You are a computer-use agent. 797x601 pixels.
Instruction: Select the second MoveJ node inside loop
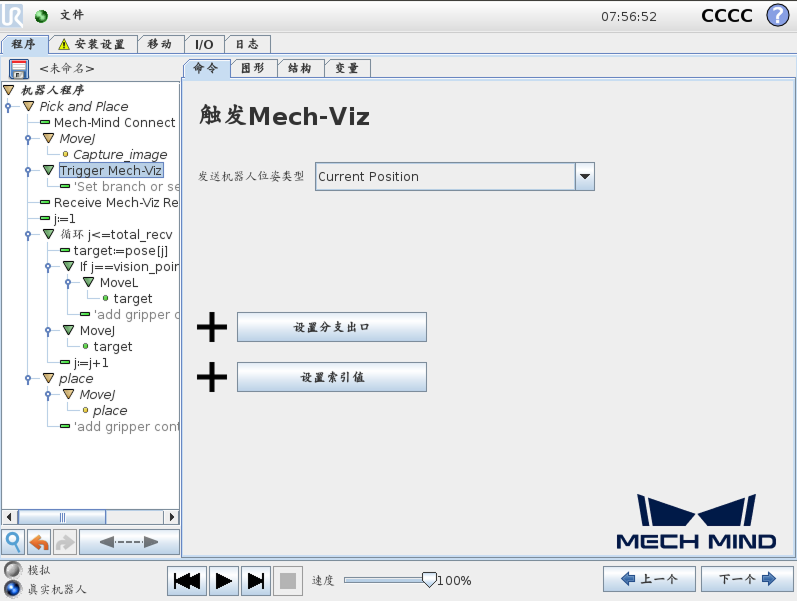pyautogui.click(x=97, y=330)
